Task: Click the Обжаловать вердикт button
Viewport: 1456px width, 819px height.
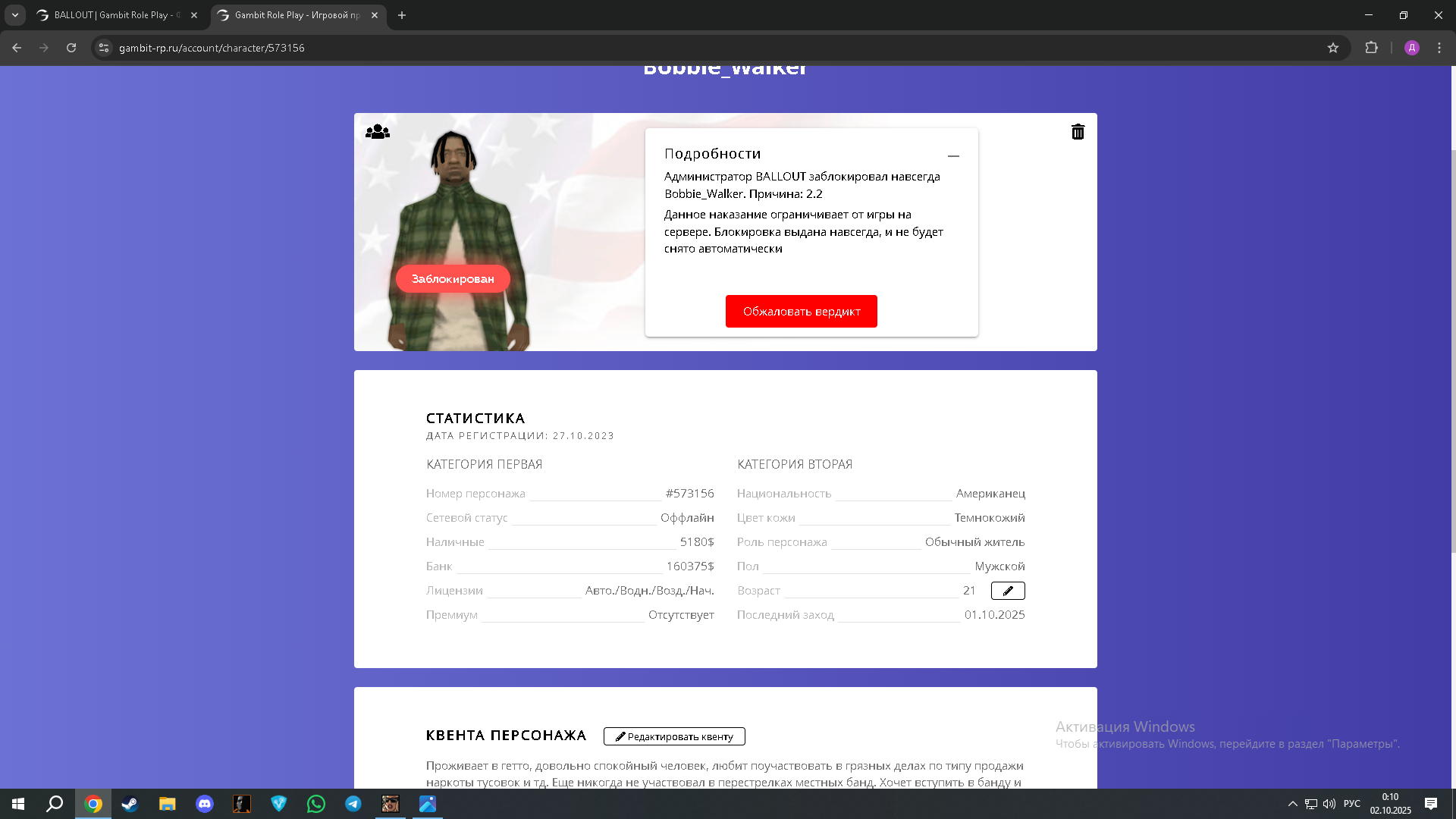Action: pyautogui.click(x=801, y=312)
